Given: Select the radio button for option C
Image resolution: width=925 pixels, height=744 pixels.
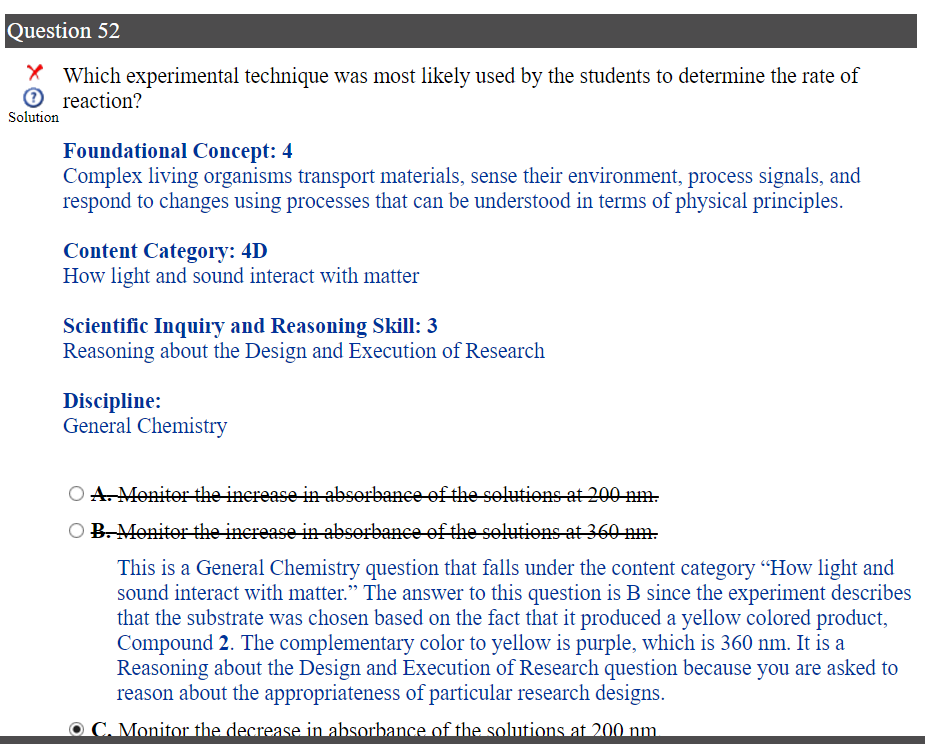Looking at the screenshot, I should 77,730.
